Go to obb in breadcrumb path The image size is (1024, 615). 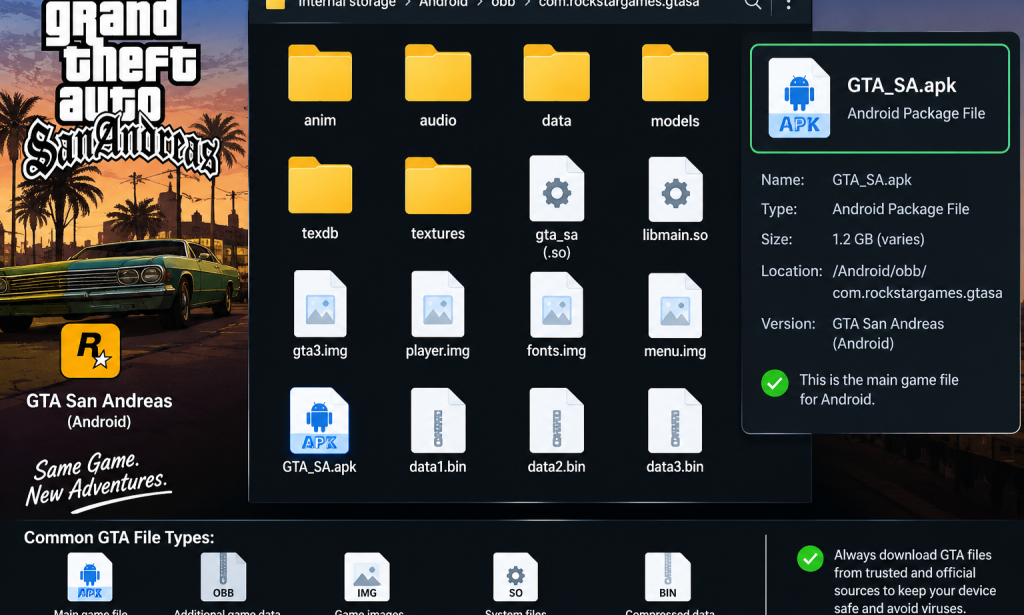pyautogui.click(x=503, y=3)
